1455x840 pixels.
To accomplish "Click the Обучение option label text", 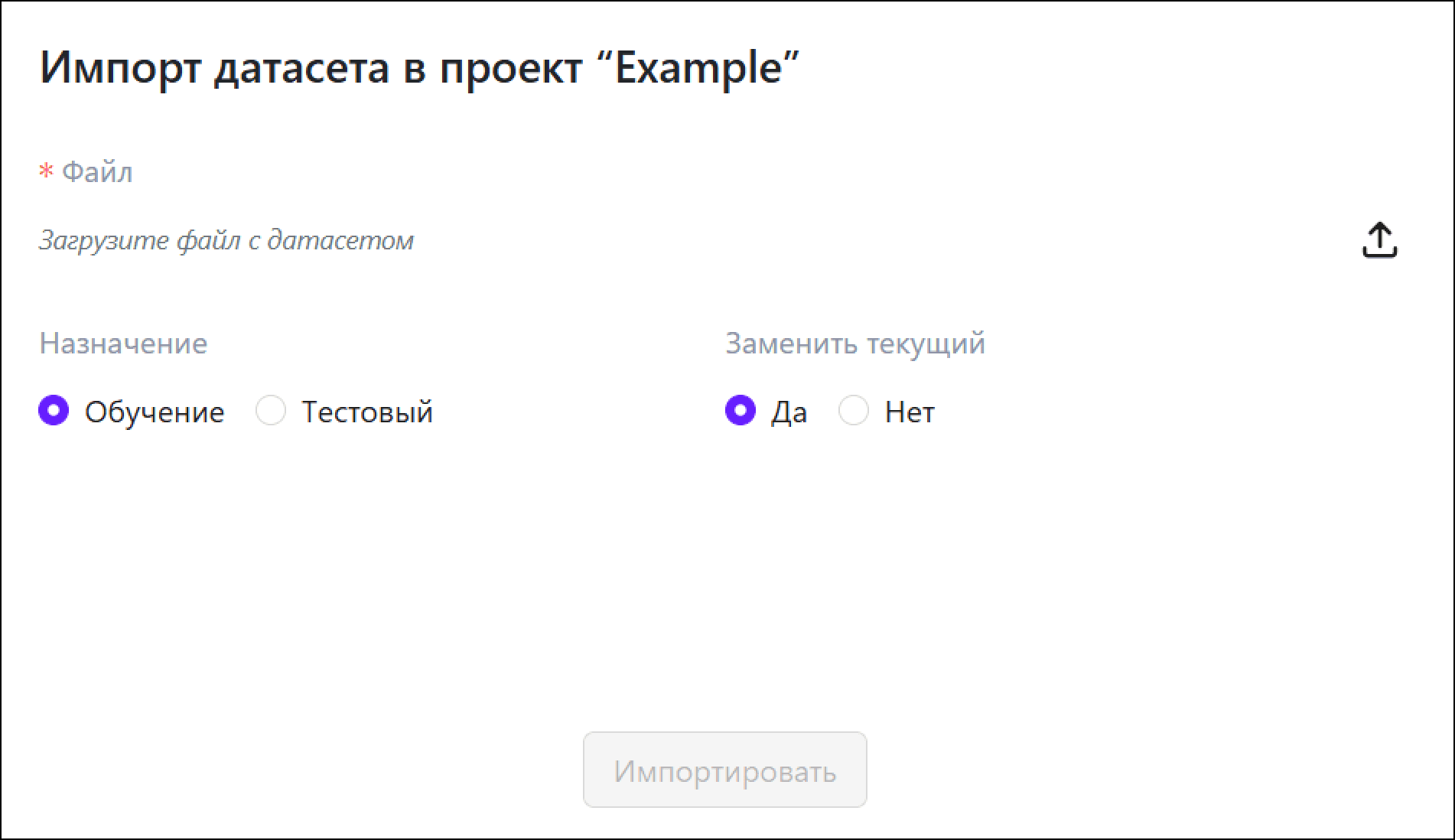I will [x=155, y=412].
